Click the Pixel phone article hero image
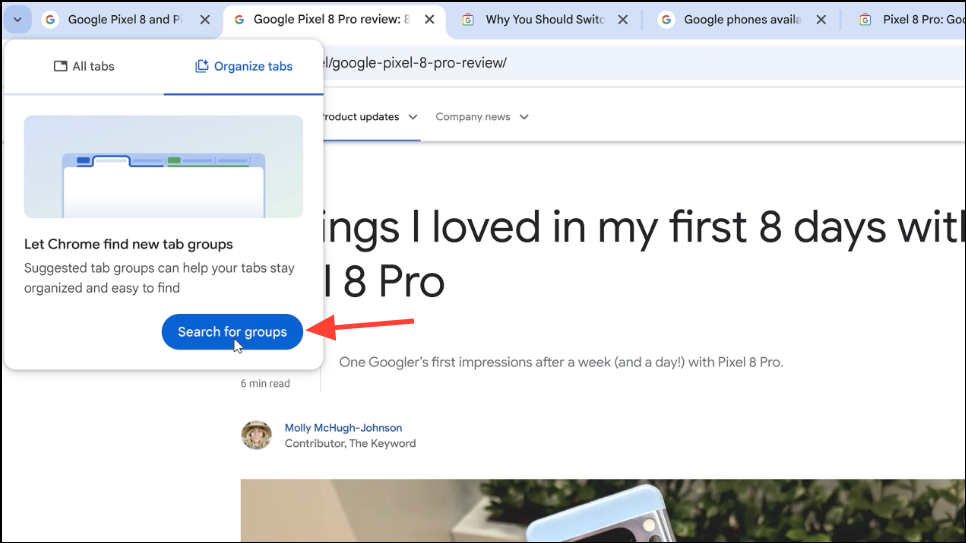The width and height of the screenshot is (966, 543). [x=603, y=511]
